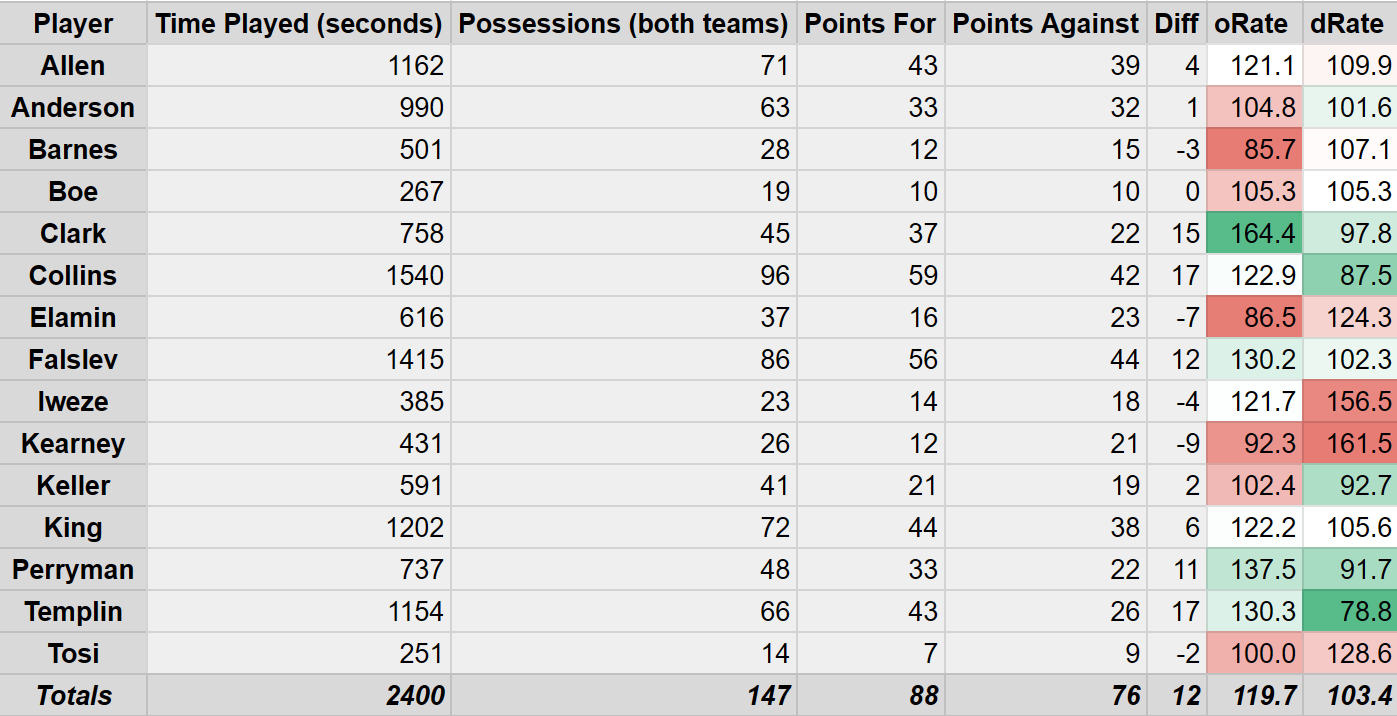Click Clark's green 164.4 oRate cell
The image size is (1397, 716).
tap(1254, 234)
